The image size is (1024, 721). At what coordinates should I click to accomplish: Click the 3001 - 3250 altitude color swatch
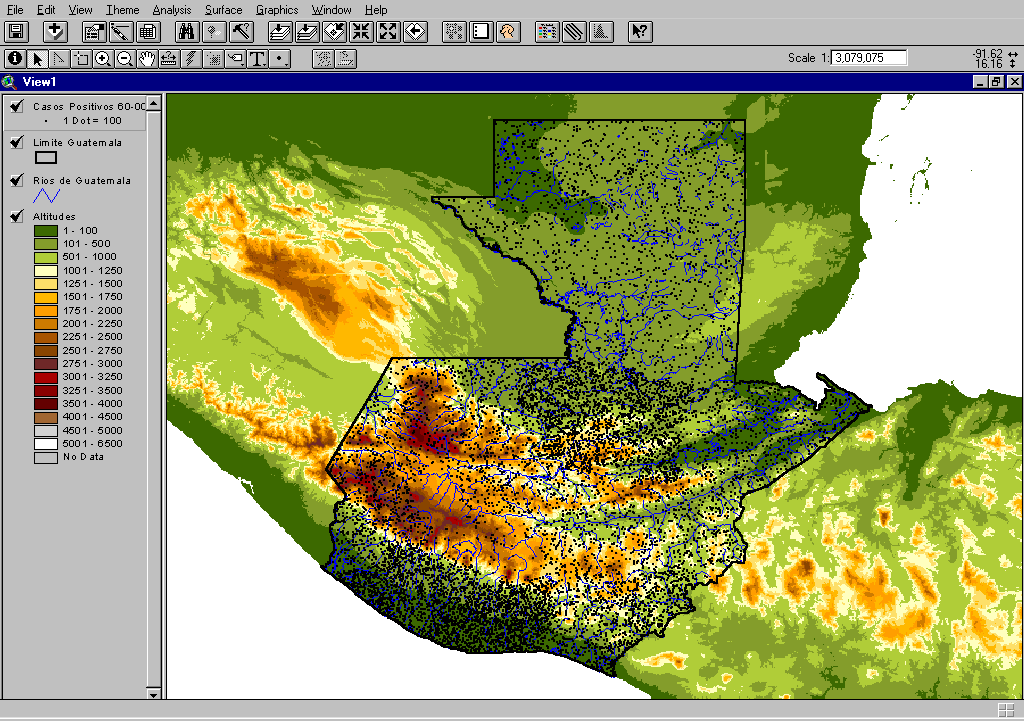45,377
